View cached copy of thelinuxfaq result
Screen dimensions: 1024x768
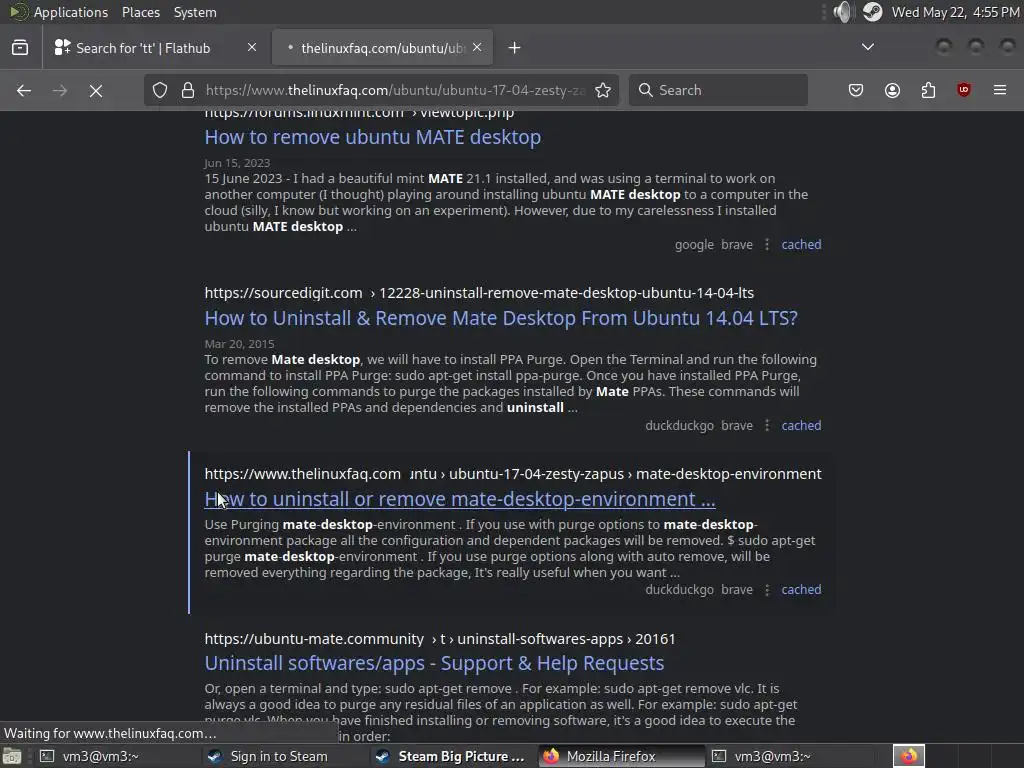coord(801,590)
